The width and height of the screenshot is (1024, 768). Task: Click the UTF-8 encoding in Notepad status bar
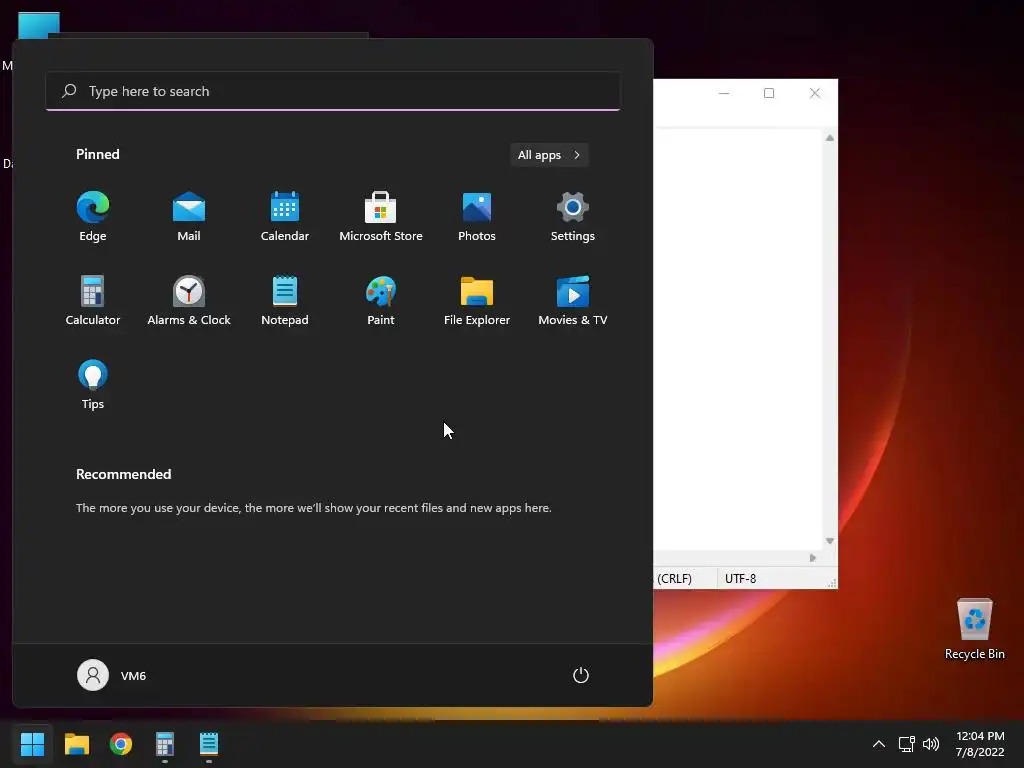tap(741, 579)
